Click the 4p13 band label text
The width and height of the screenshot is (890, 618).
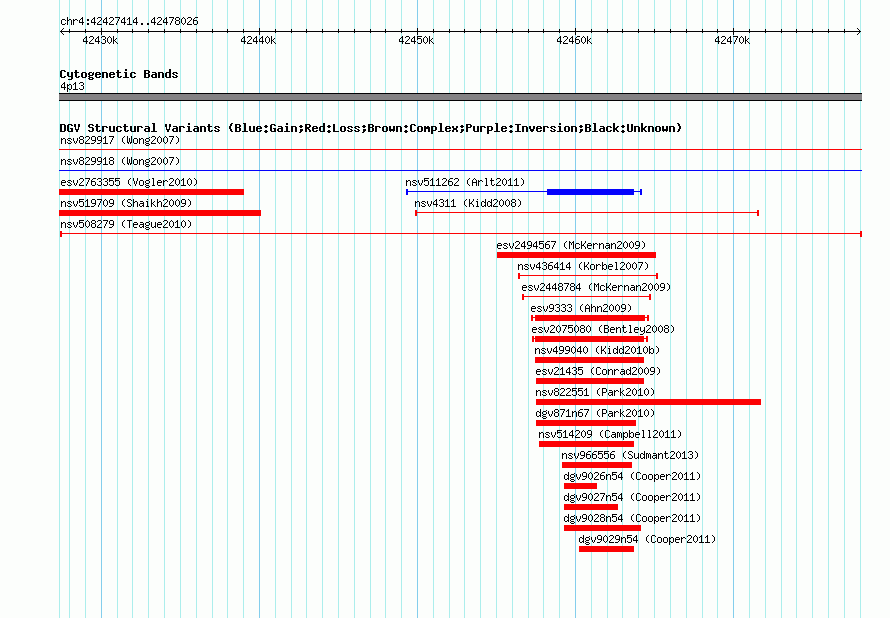72,86
